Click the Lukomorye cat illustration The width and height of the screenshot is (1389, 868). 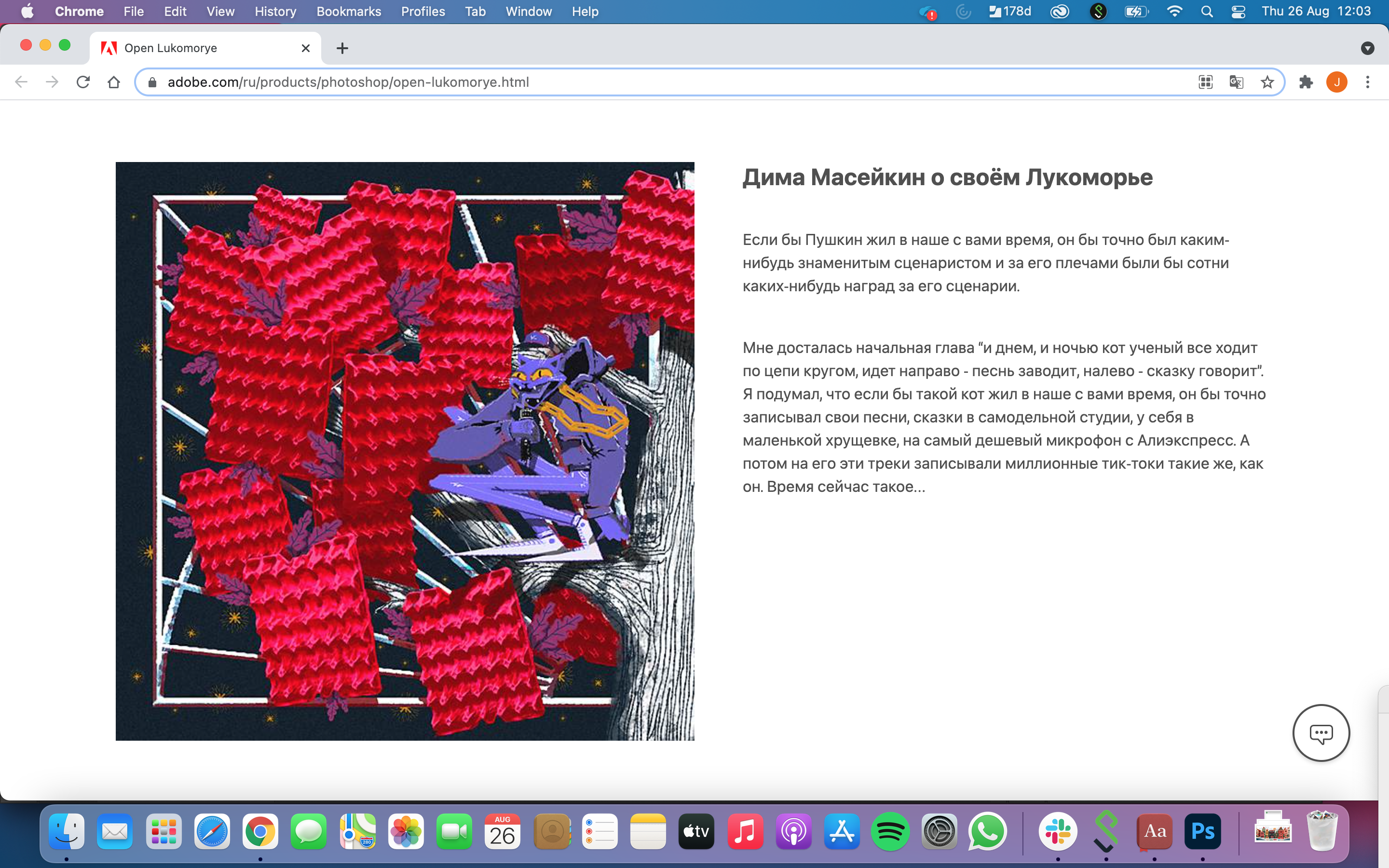405,451
